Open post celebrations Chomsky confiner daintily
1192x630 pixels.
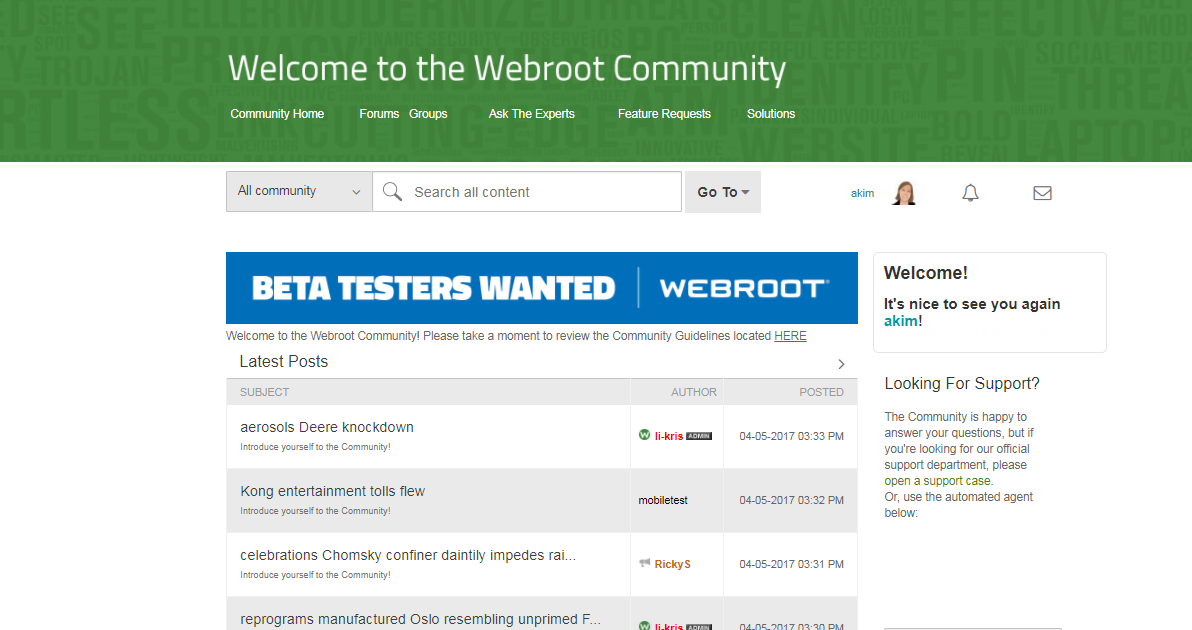pos(408,555)
